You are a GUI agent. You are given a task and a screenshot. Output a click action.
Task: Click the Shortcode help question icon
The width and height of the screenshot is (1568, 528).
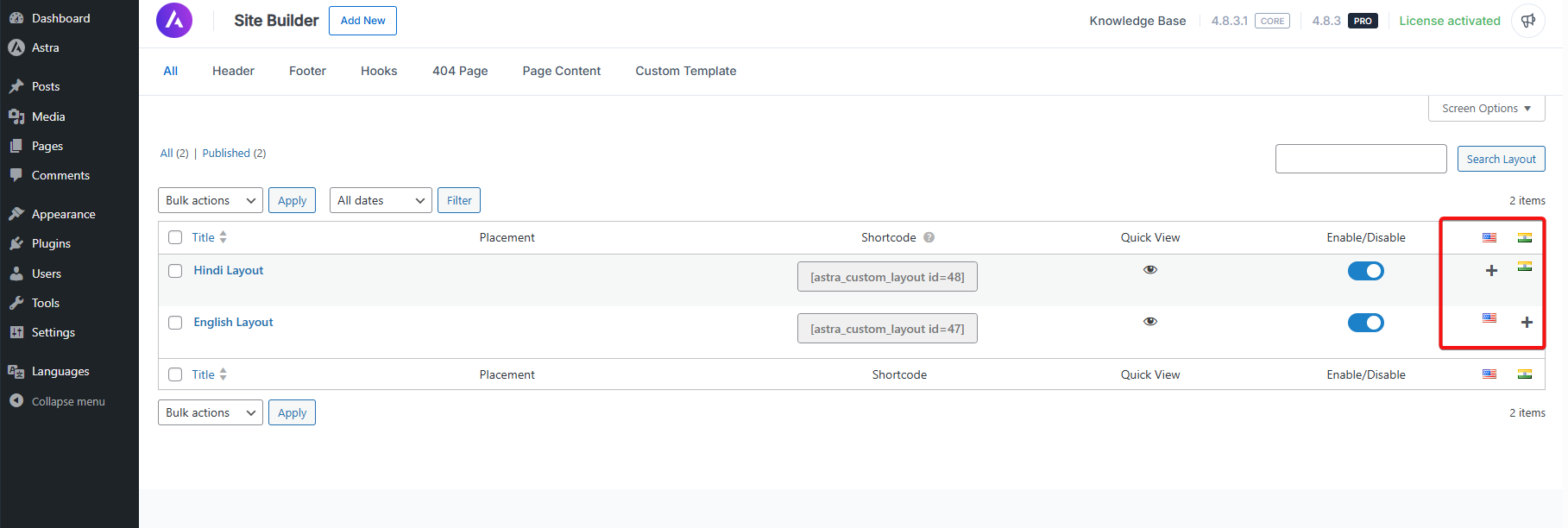click(929, 237)
